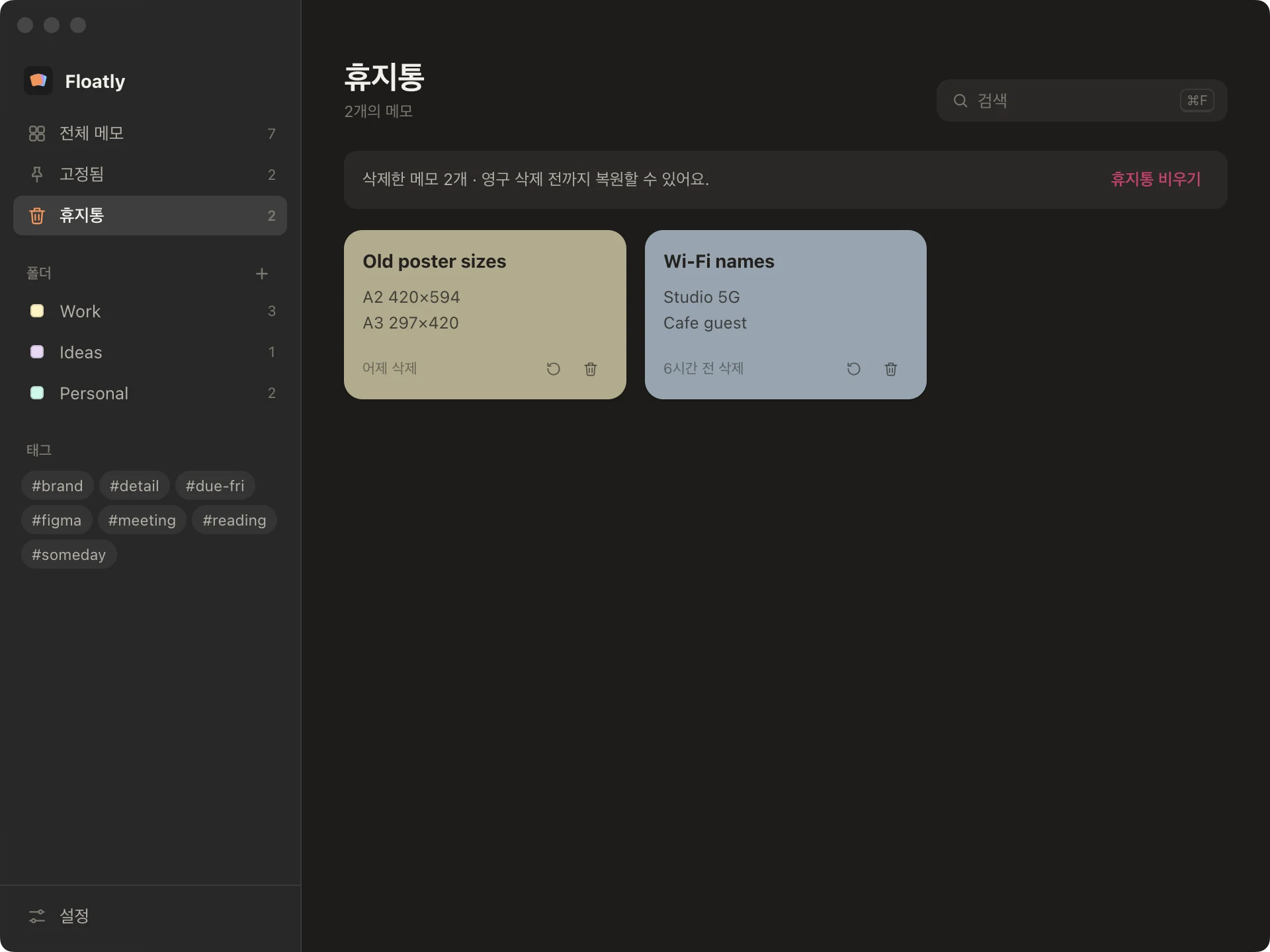Filter by the #due-fri tag
Screen dimensions: 1270x952
[x=215, y=486]
